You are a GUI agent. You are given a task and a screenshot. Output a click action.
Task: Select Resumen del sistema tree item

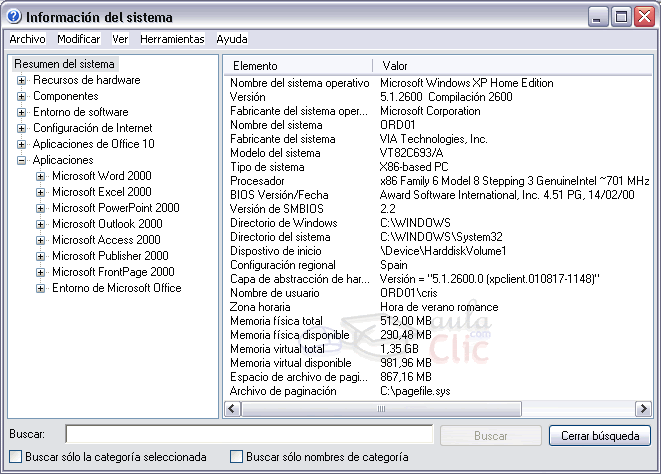tap(64, 64)
